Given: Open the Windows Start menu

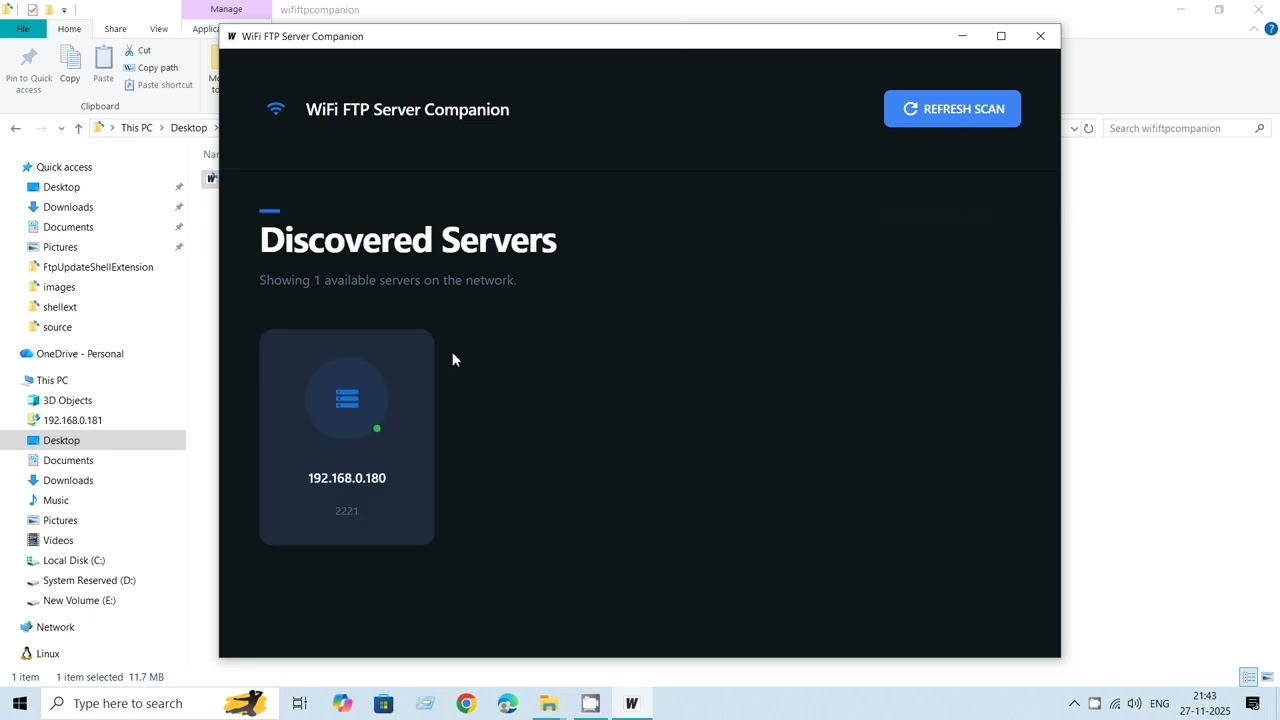Looking at the screenshot, I should (19, 703).
